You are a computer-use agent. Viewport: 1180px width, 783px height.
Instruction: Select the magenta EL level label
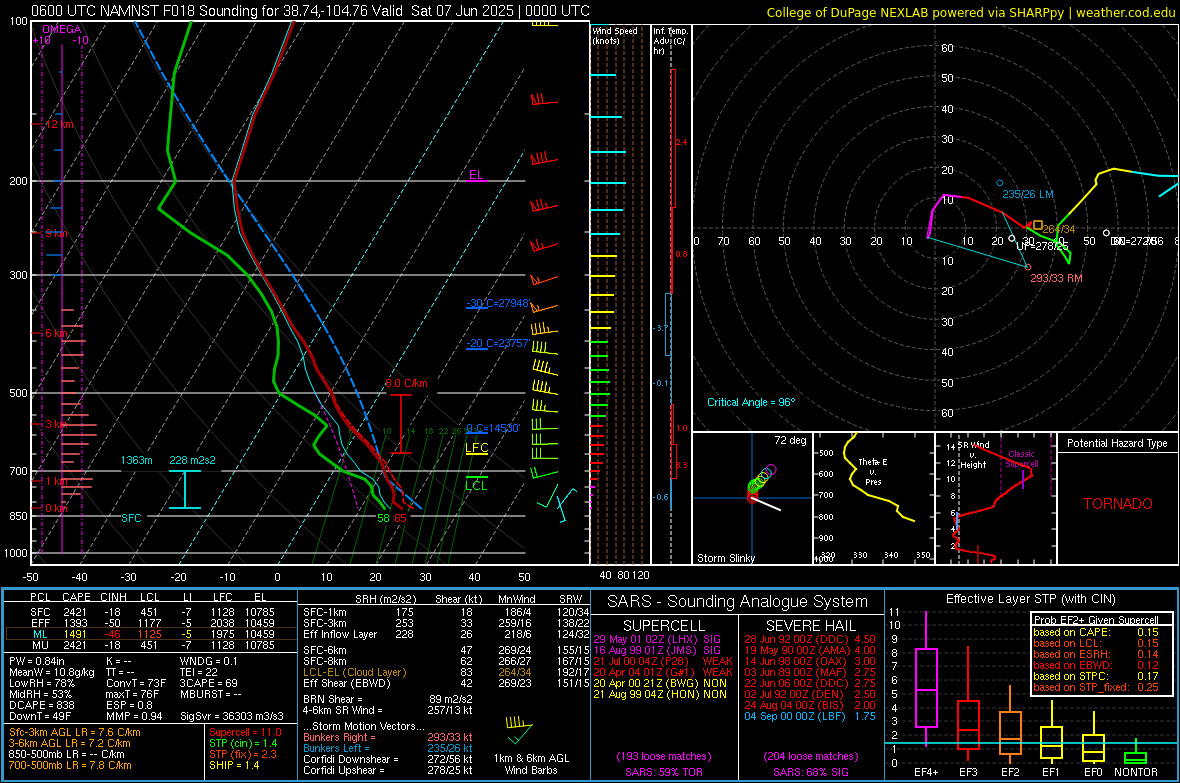(x=476, y=175)
